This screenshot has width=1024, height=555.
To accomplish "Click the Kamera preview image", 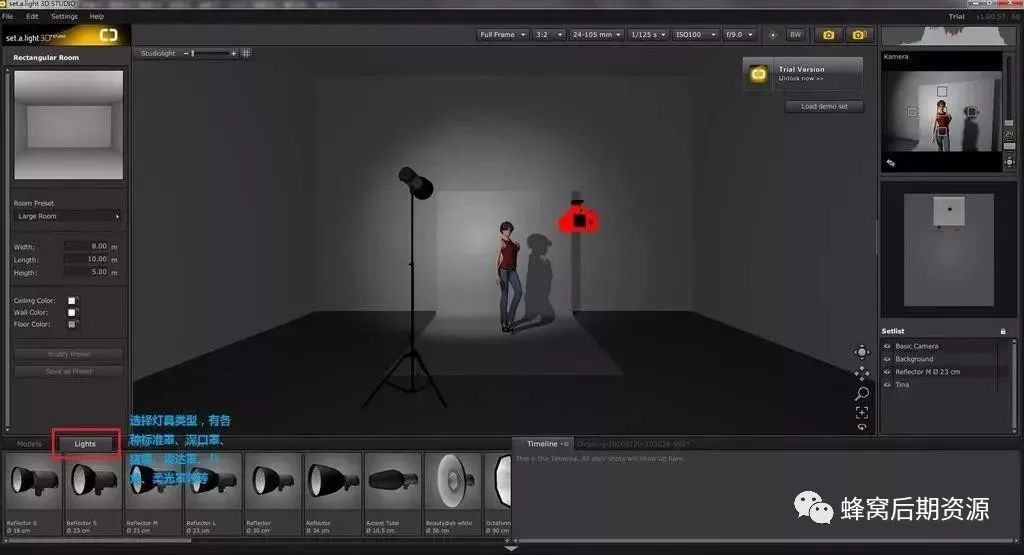I will click(x=942, y=112).
